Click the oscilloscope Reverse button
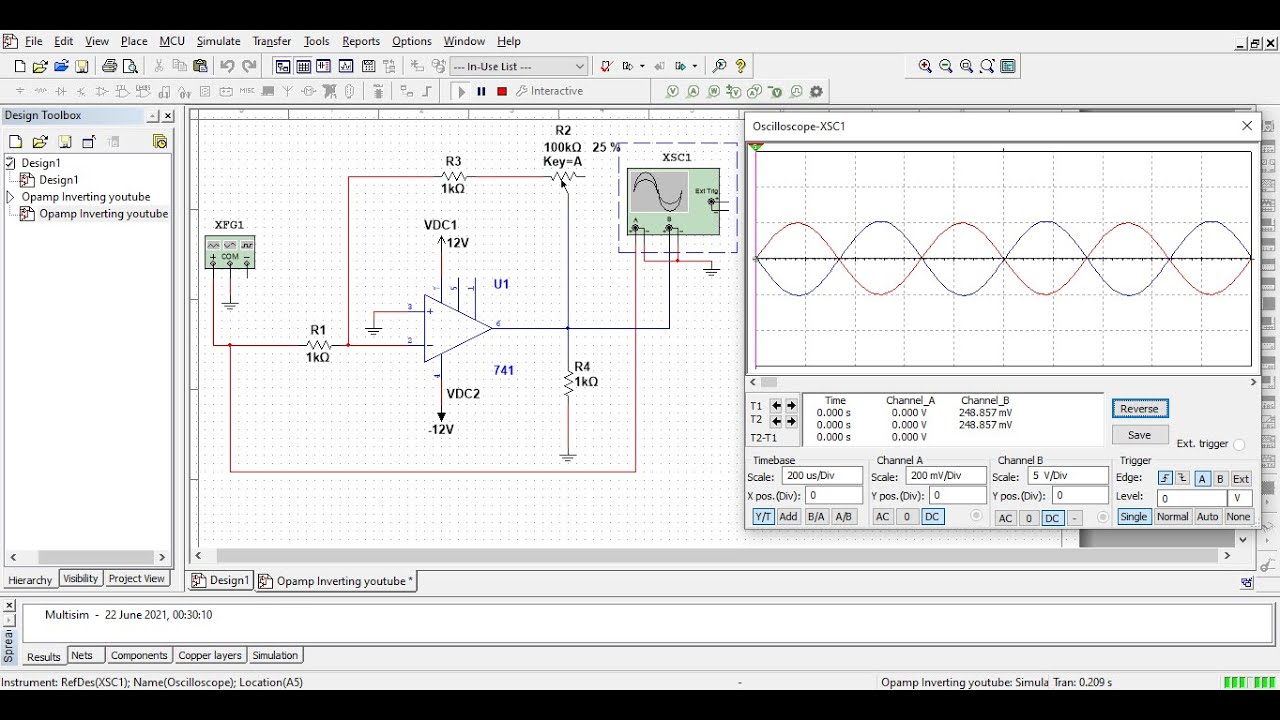The width and height of the screenshot is (1280, 720). pyautogui.click(x=1139, y=408)
